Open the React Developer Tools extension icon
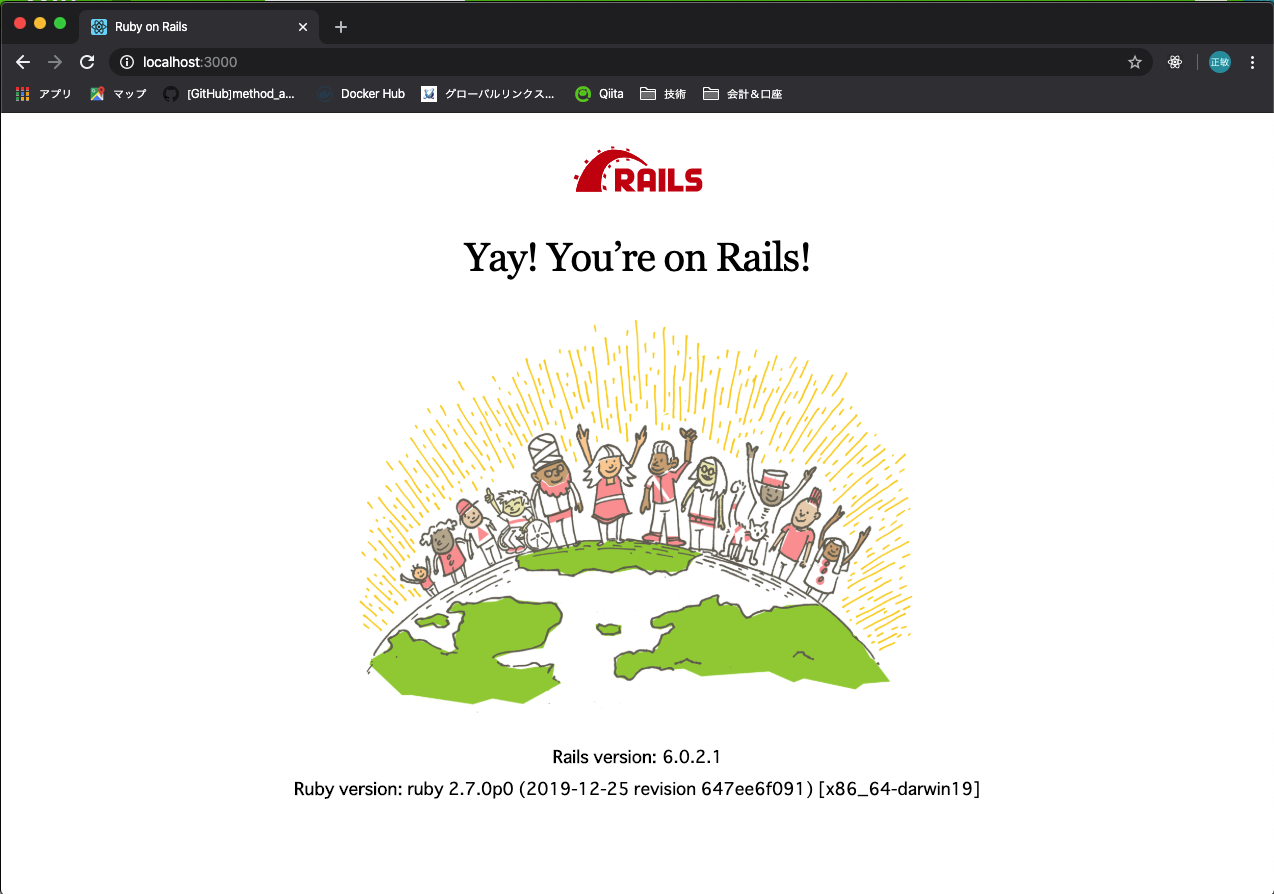Screen dimensions: 1274x894 (1175, 62)
